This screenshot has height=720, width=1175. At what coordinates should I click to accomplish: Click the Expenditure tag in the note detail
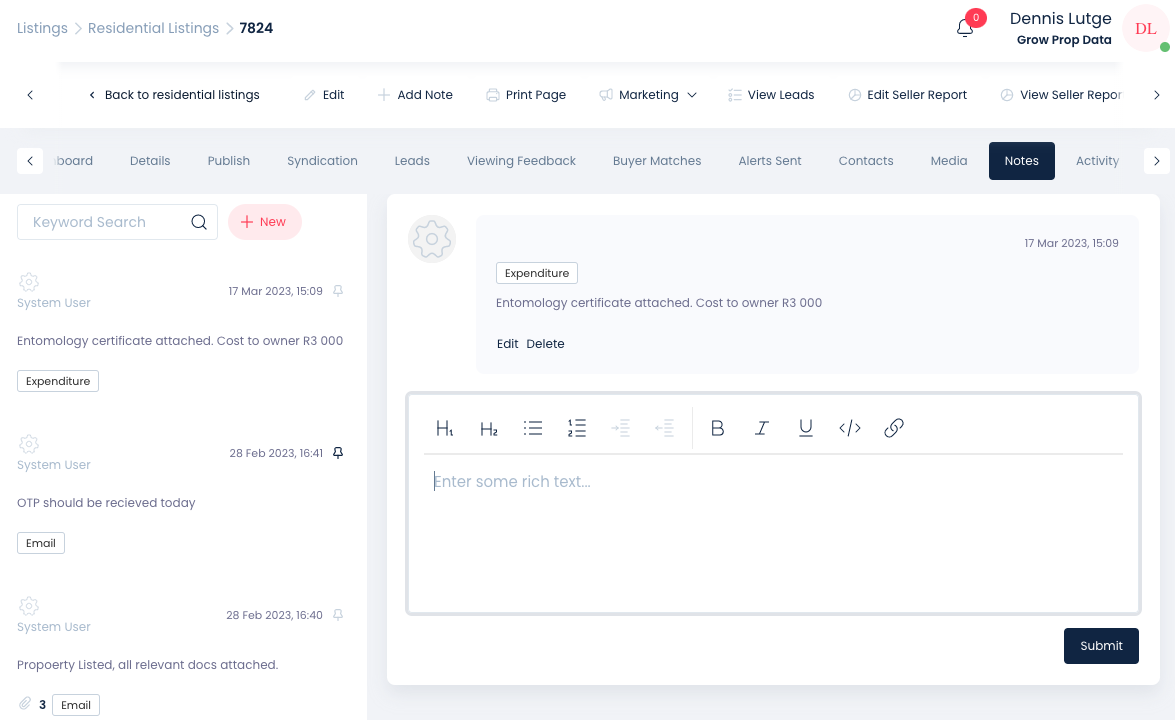[x=537, y=273]
